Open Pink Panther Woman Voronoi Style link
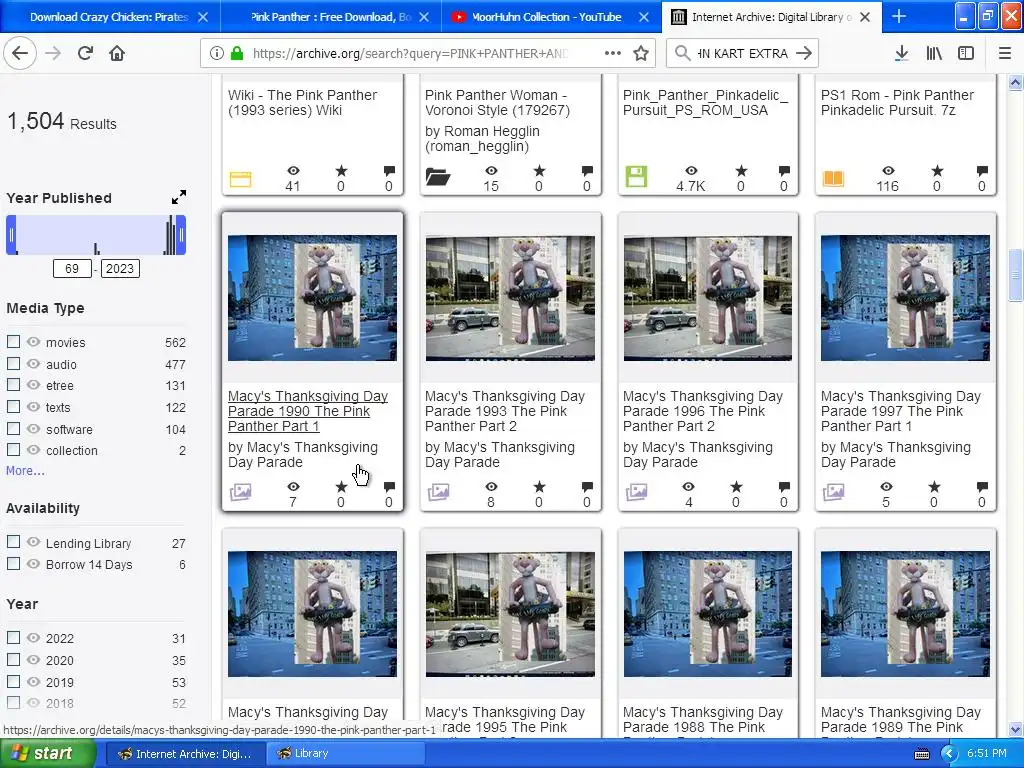The height and width of the screenshot is (768, 1024). tap(497, 103)
